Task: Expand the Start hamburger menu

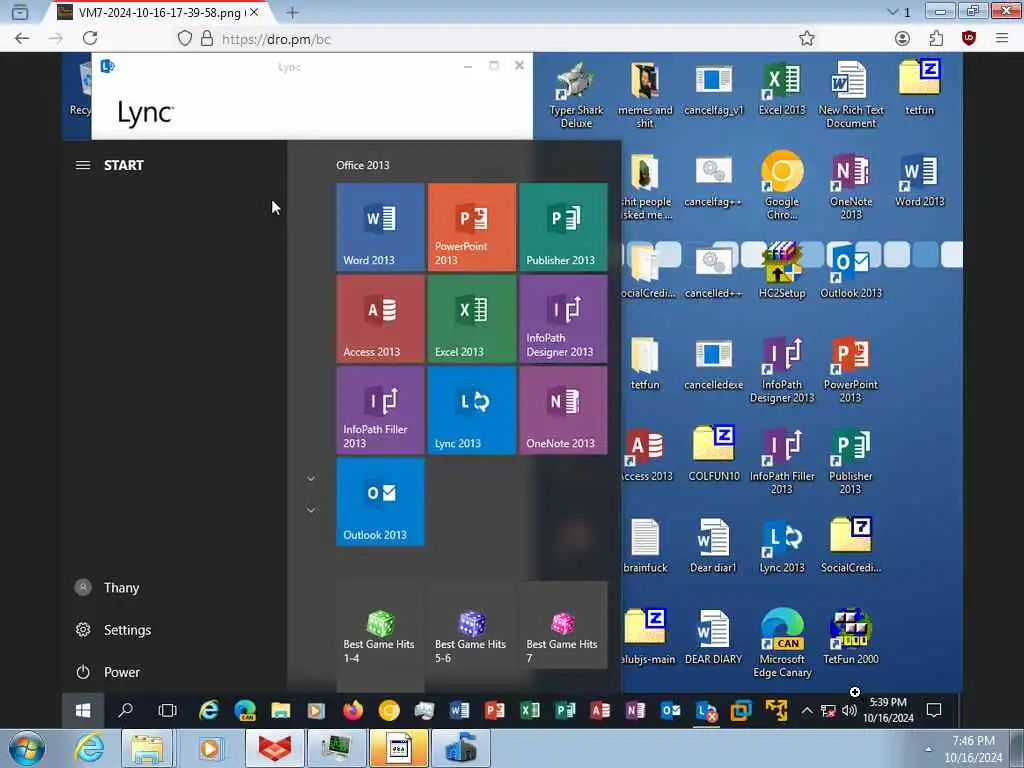Action: [x=83, y=165]
